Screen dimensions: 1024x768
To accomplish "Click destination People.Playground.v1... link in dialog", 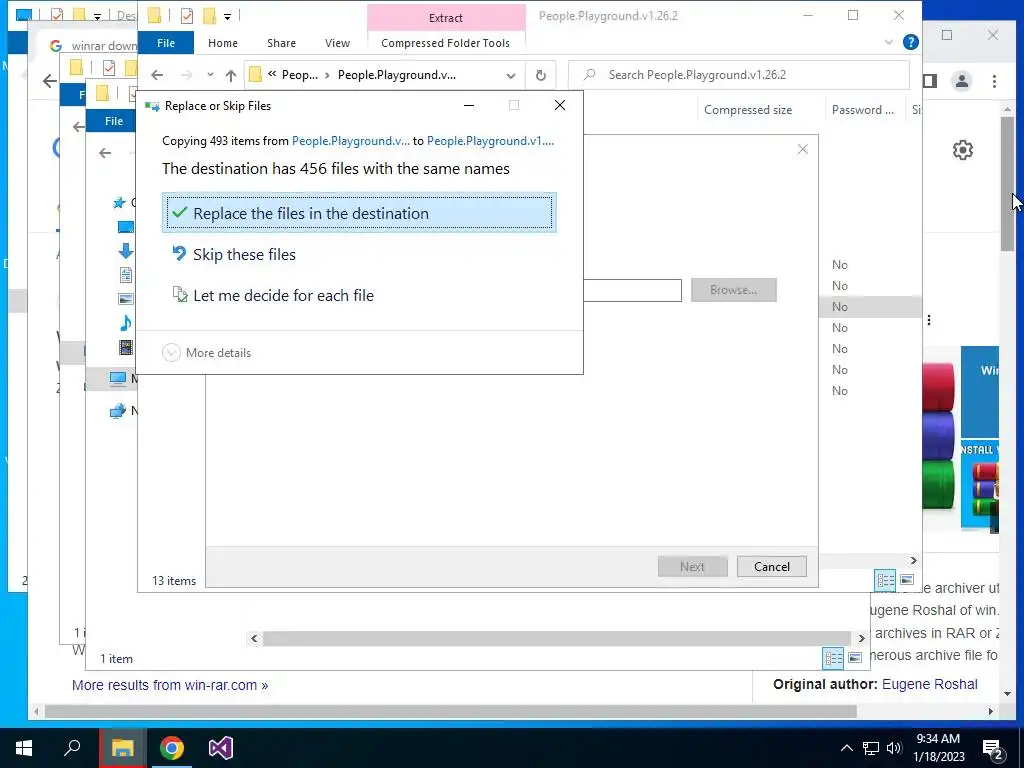I will (x=490, y=140).
